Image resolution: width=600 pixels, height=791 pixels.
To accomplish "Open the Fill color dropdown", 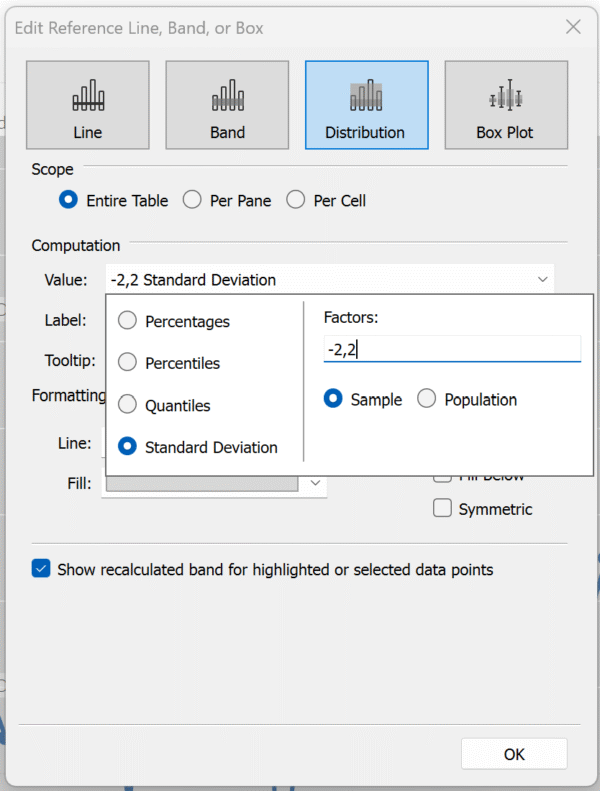I will [x=315, y=483].
